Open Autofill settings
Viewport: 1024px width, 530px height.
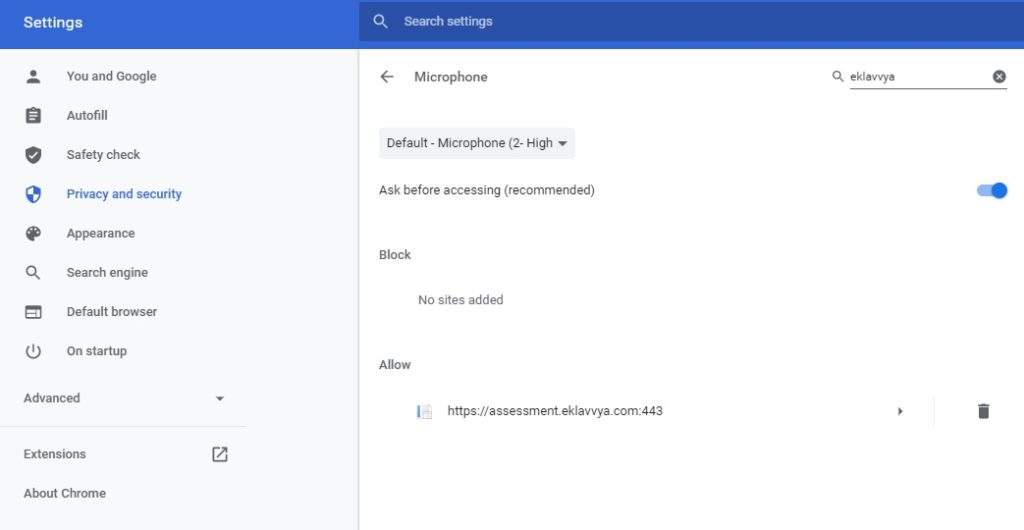[x=87, y=116]
